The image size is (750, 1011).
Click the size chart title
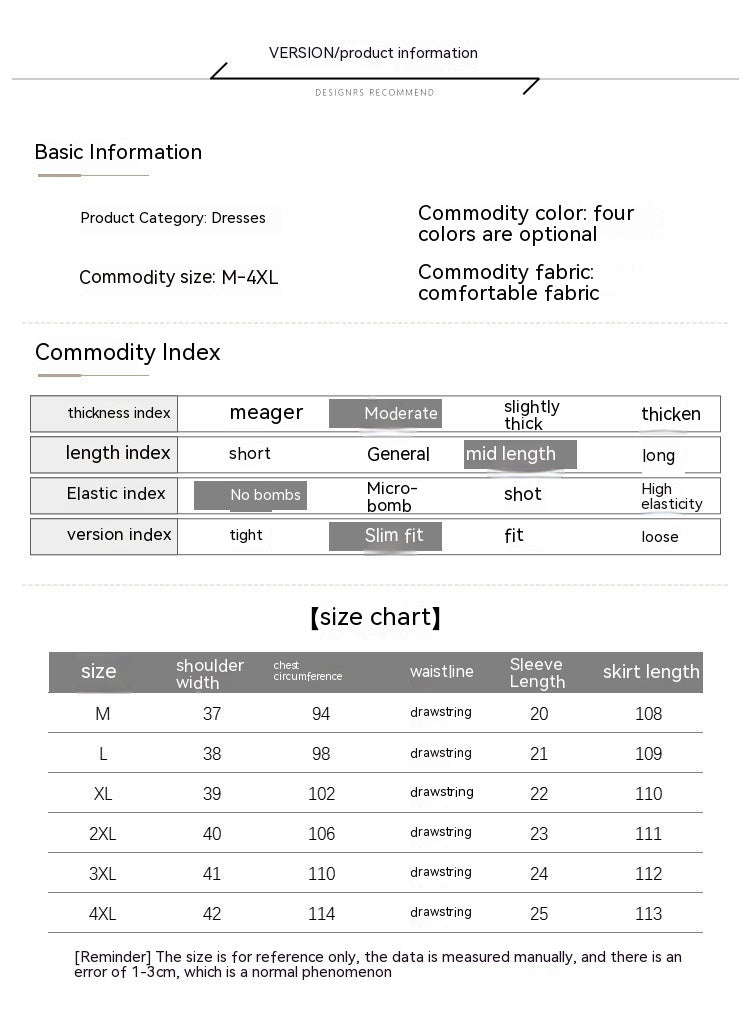coord(375,617)
